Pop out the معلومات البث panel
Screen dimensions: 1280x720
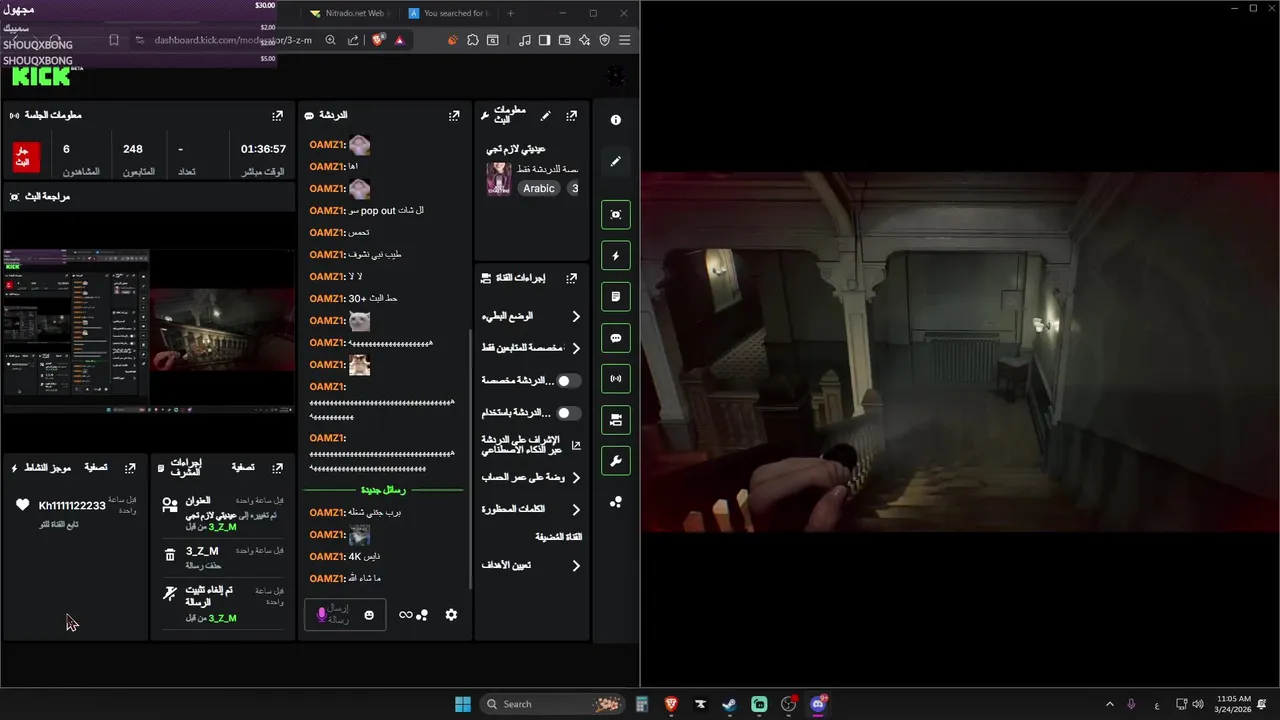pos(571,116)
